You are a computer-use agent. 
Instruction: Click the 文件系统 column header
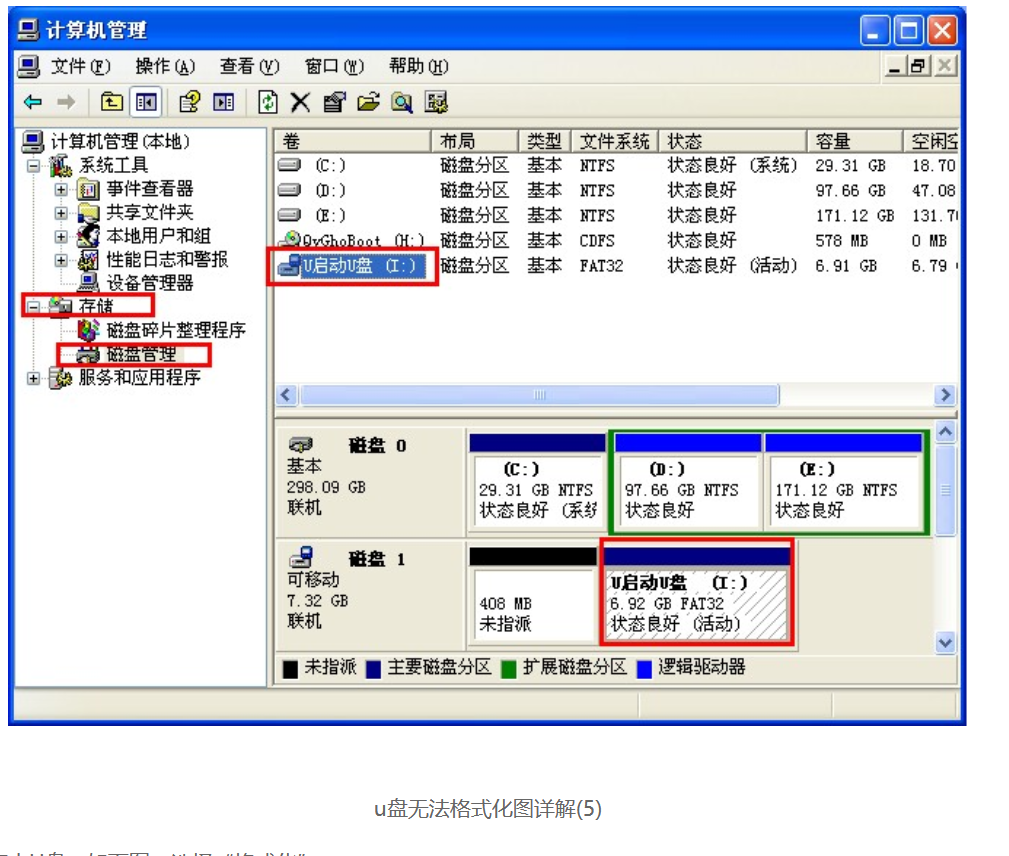pos(615,141)
